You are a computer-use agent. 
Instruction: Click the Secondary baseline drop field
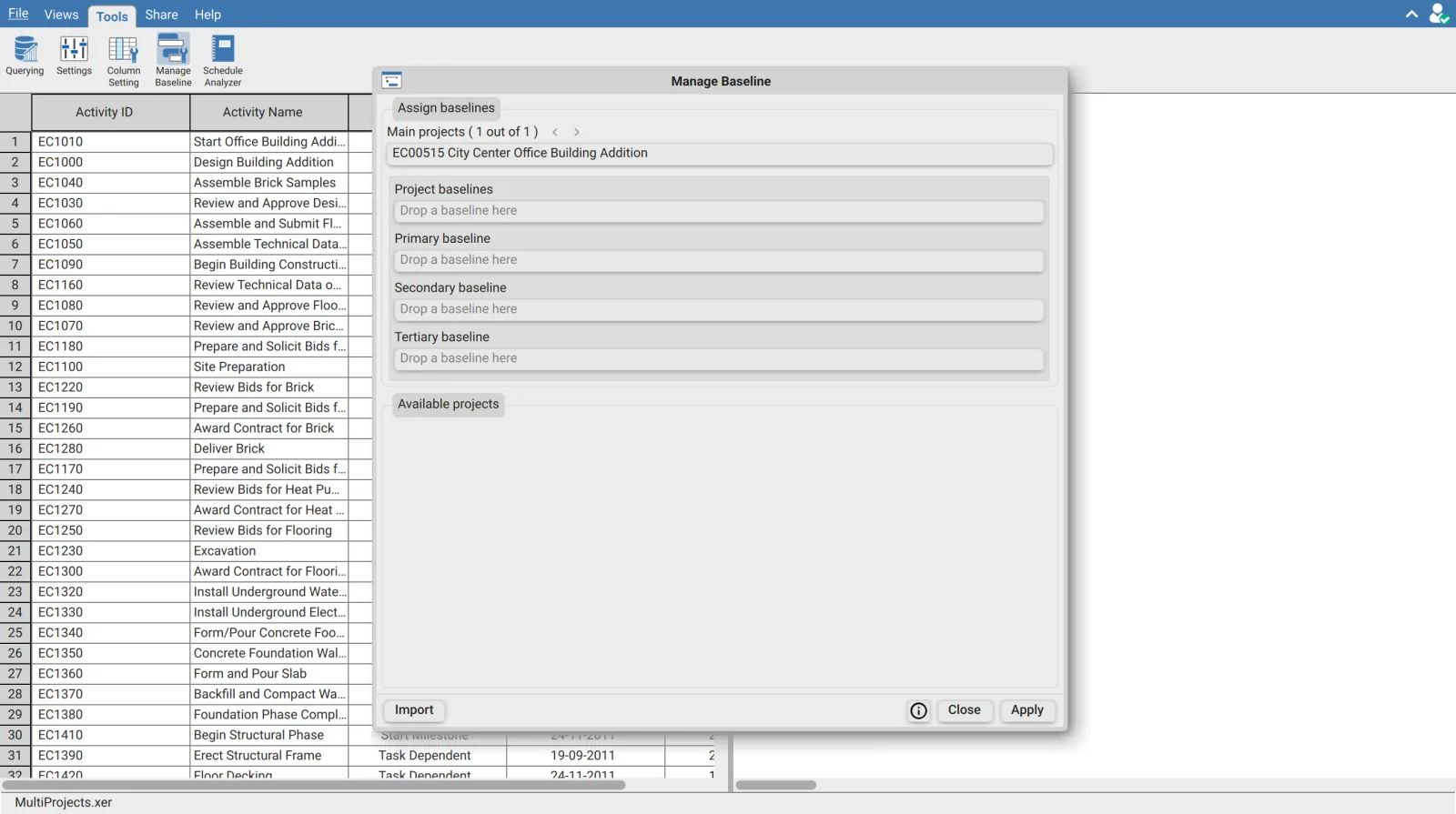tap(717, 309)
